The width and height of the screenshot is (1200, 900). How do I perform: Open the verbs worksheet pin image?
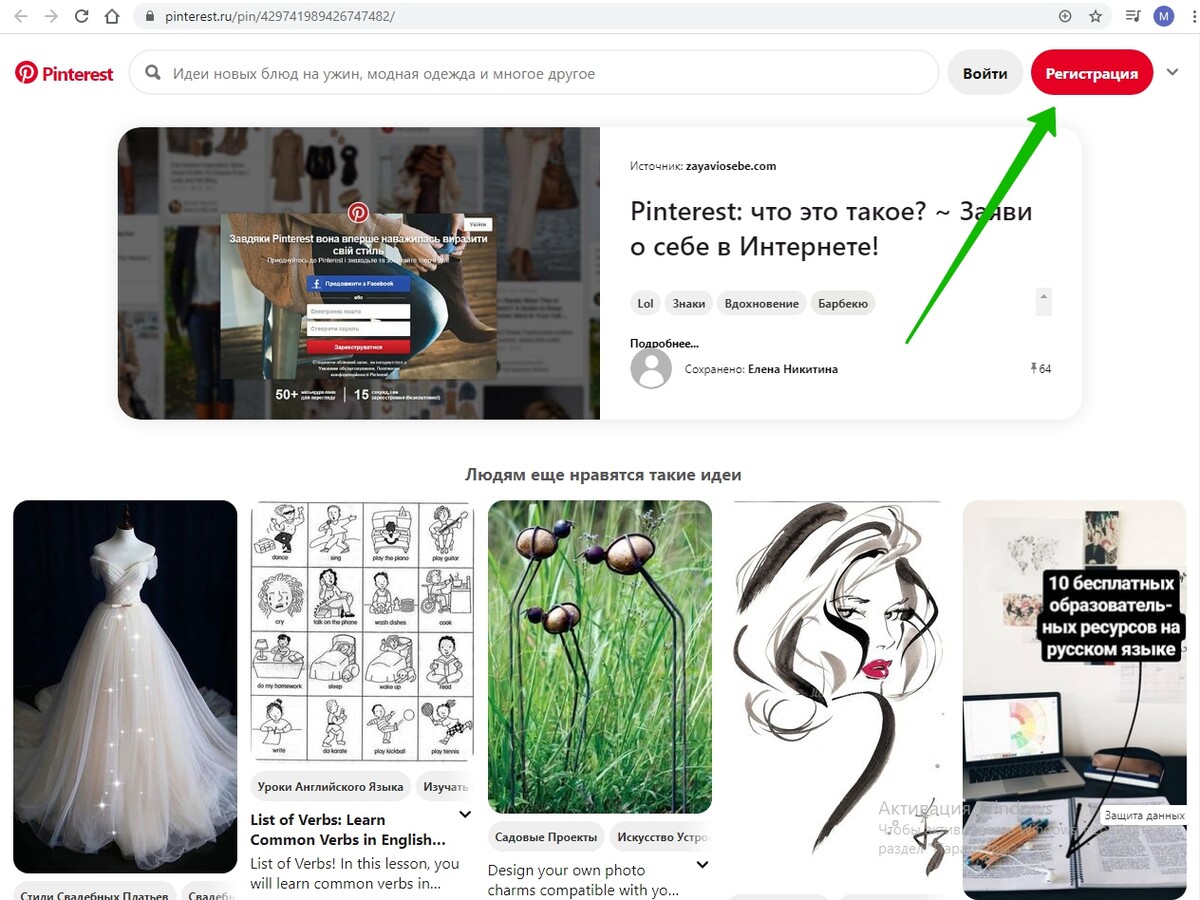[x=362, y=631]
